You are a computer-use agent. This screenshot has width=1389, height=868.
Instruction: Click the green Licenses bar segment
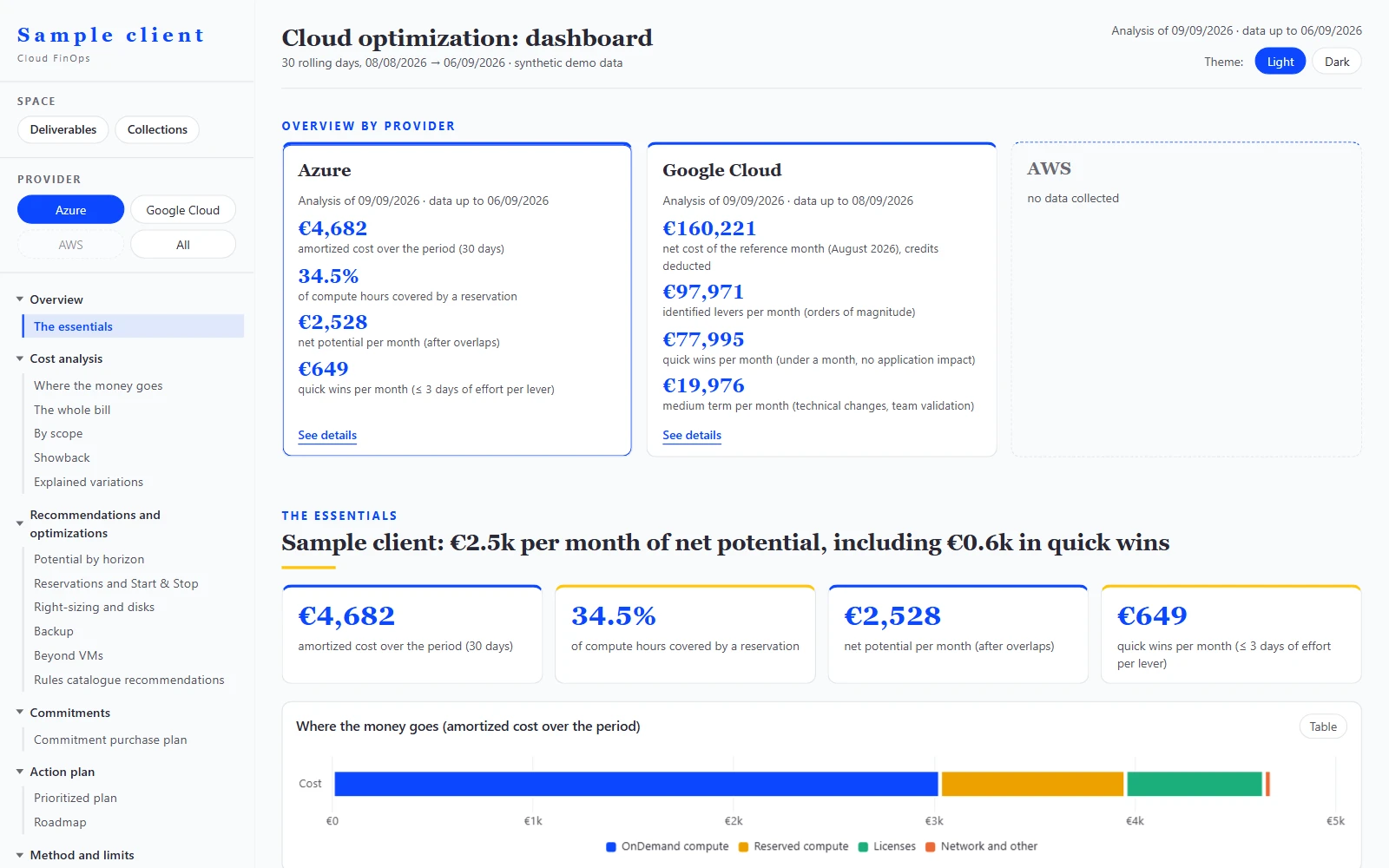1195,784
